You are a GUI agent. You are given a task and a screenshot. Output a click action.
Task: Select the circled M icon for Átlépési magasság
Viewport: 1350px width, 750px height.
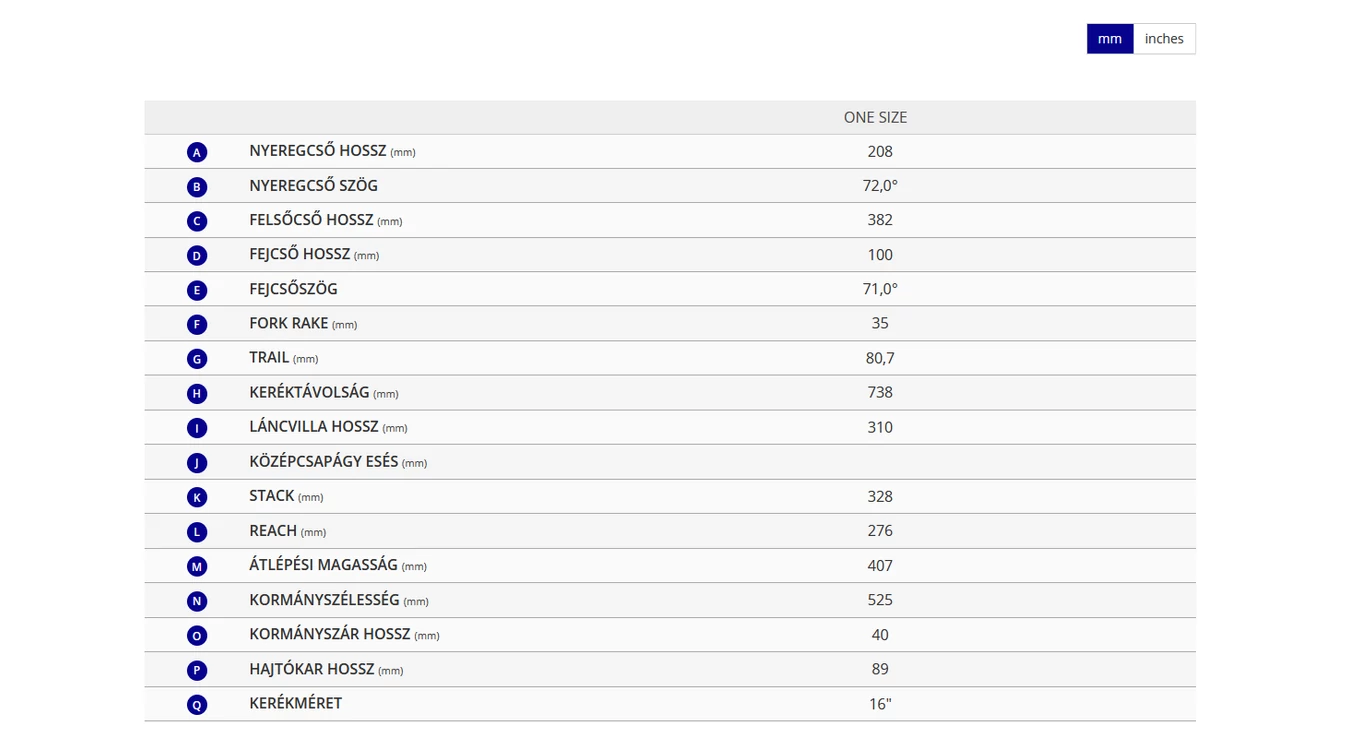coord(197,567)
